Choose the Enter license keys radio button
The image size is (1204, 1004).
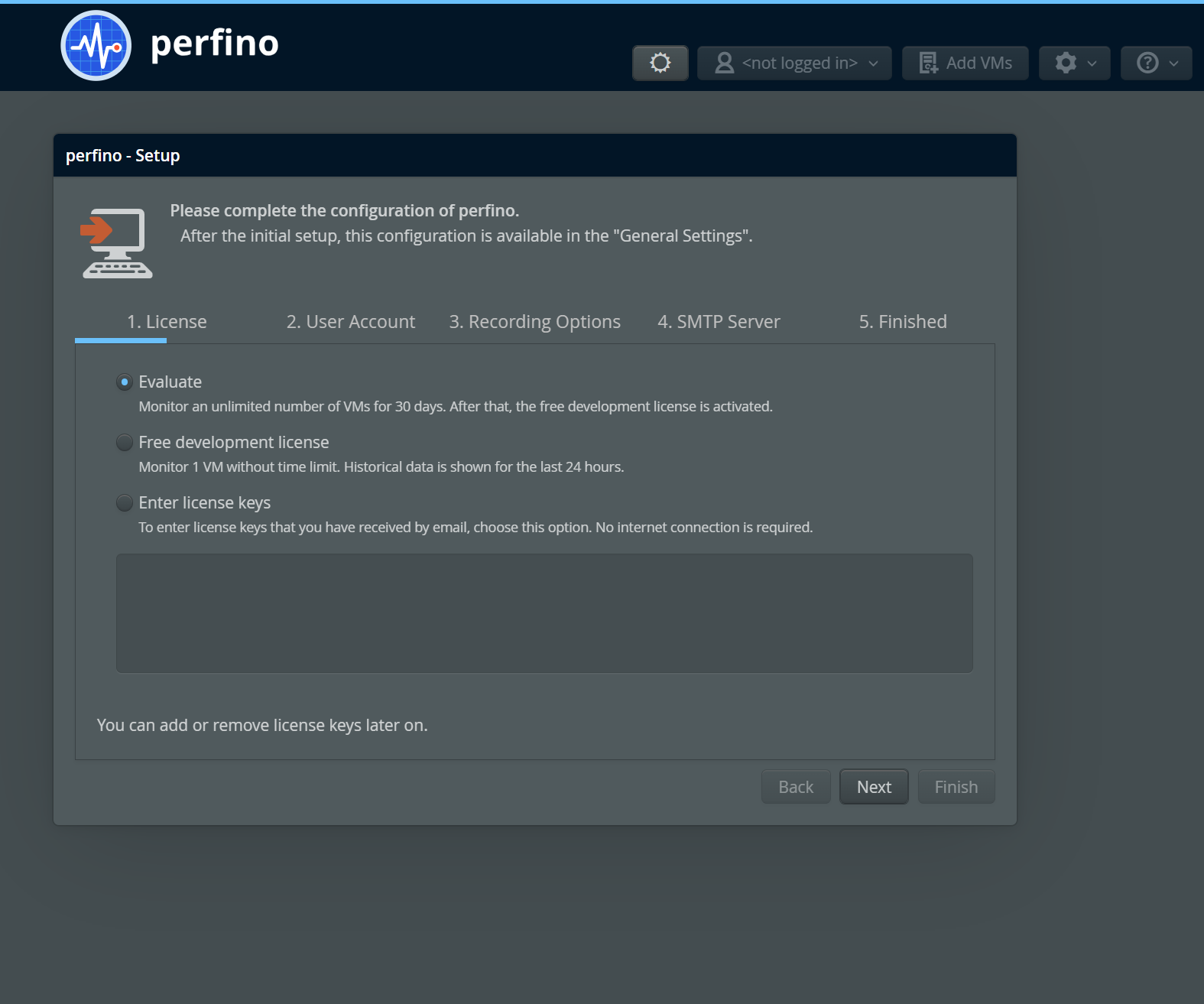pyautogui.click(x=125, y=502)
